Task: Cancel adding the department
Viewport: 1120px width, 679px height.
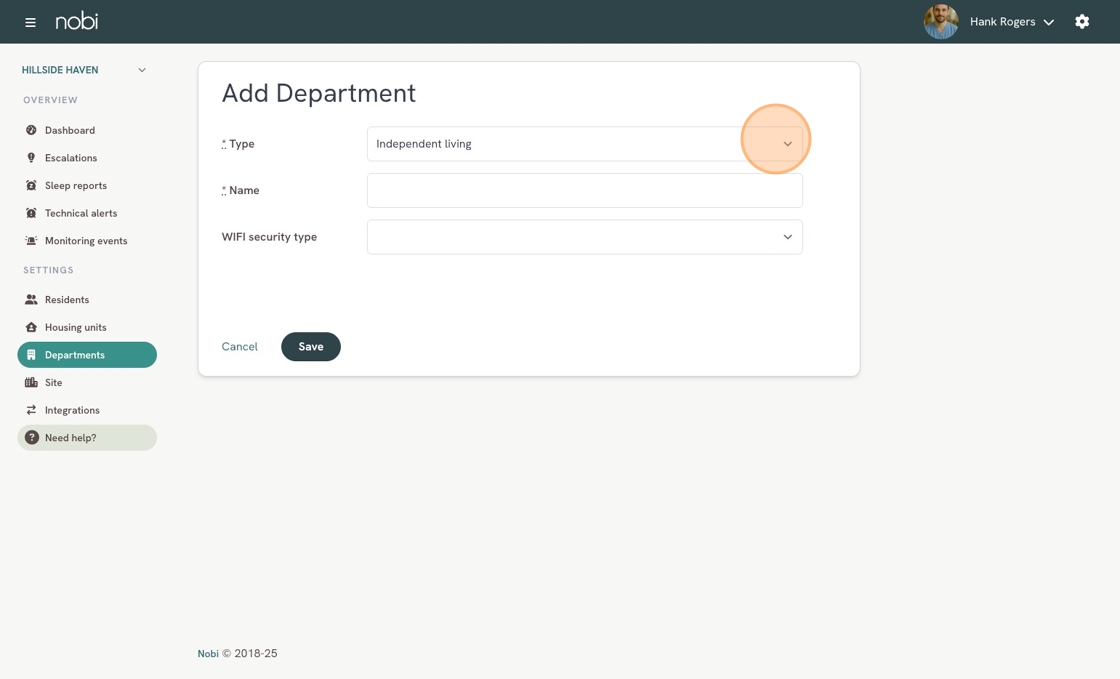Action: click(239, 346)
